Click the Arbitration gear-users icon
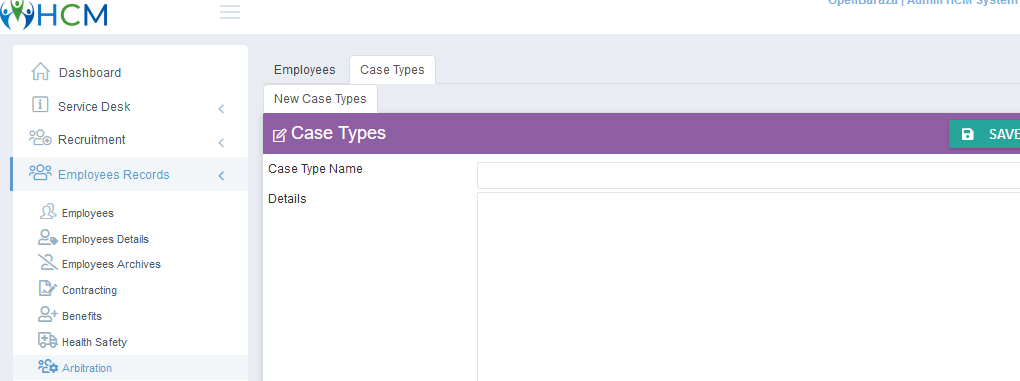 [47, 367]
